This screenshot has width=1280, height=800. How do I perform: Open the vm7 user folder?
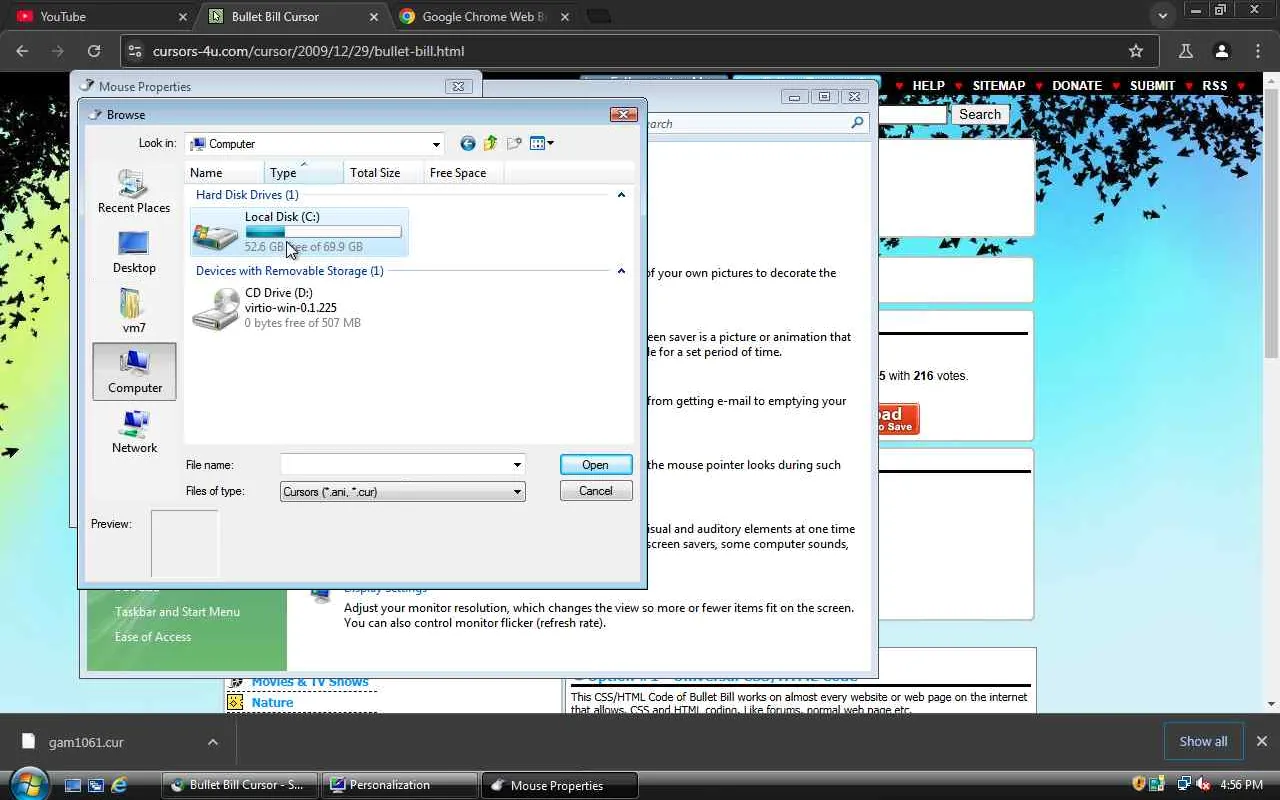click(x=134, y=311)
